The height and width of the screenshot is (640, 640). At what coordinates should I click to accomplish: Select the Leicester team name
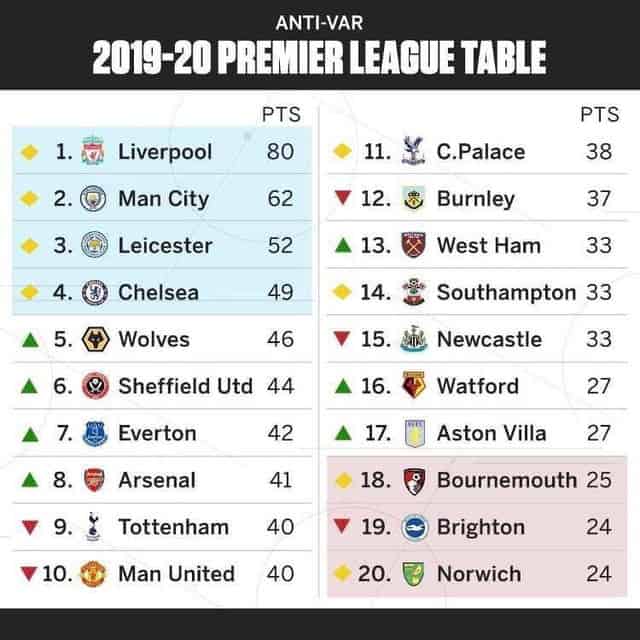(165, 245)
